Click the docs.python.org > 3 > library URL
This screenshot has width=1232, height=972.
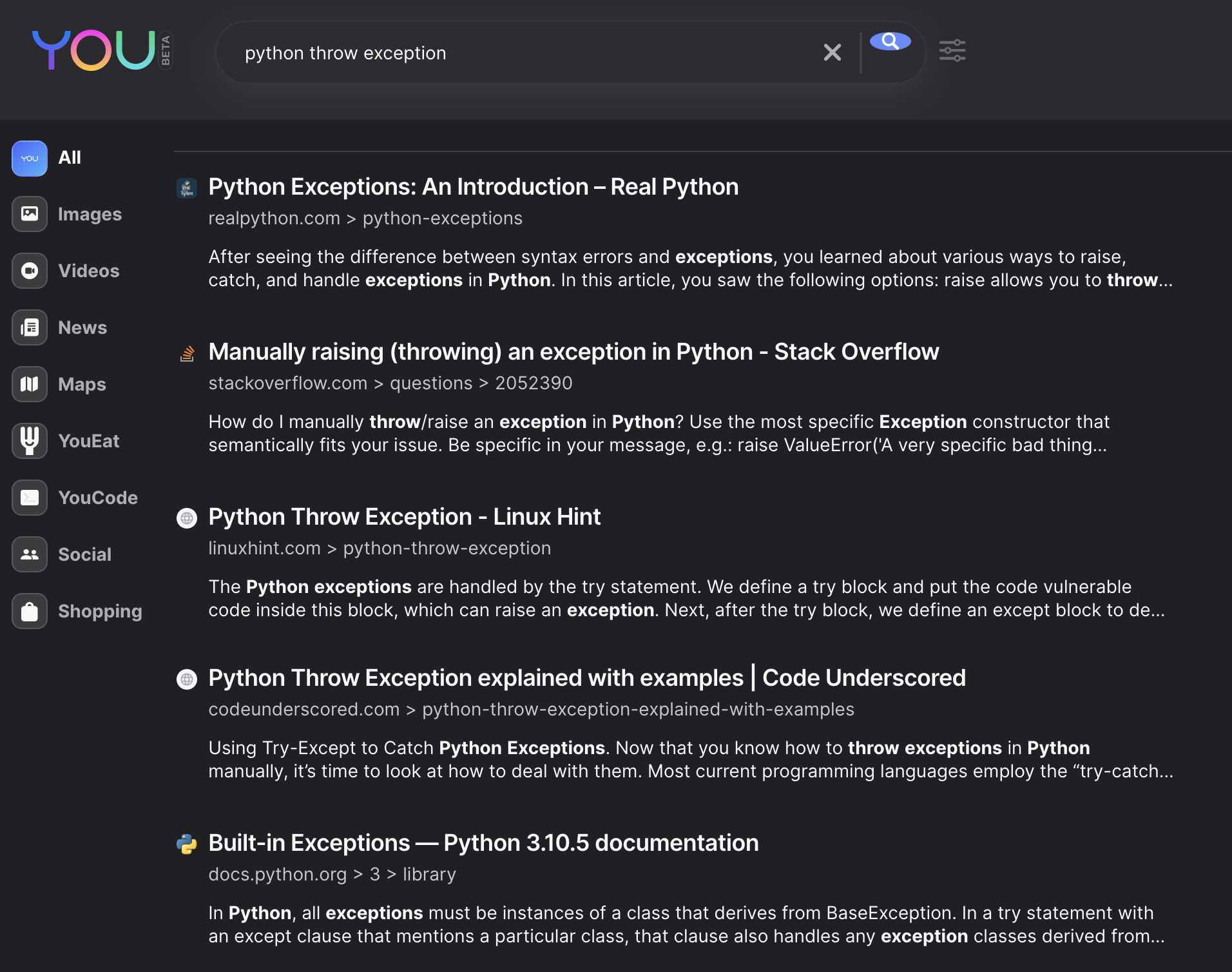pyautogui.click(x=332, y=875)
